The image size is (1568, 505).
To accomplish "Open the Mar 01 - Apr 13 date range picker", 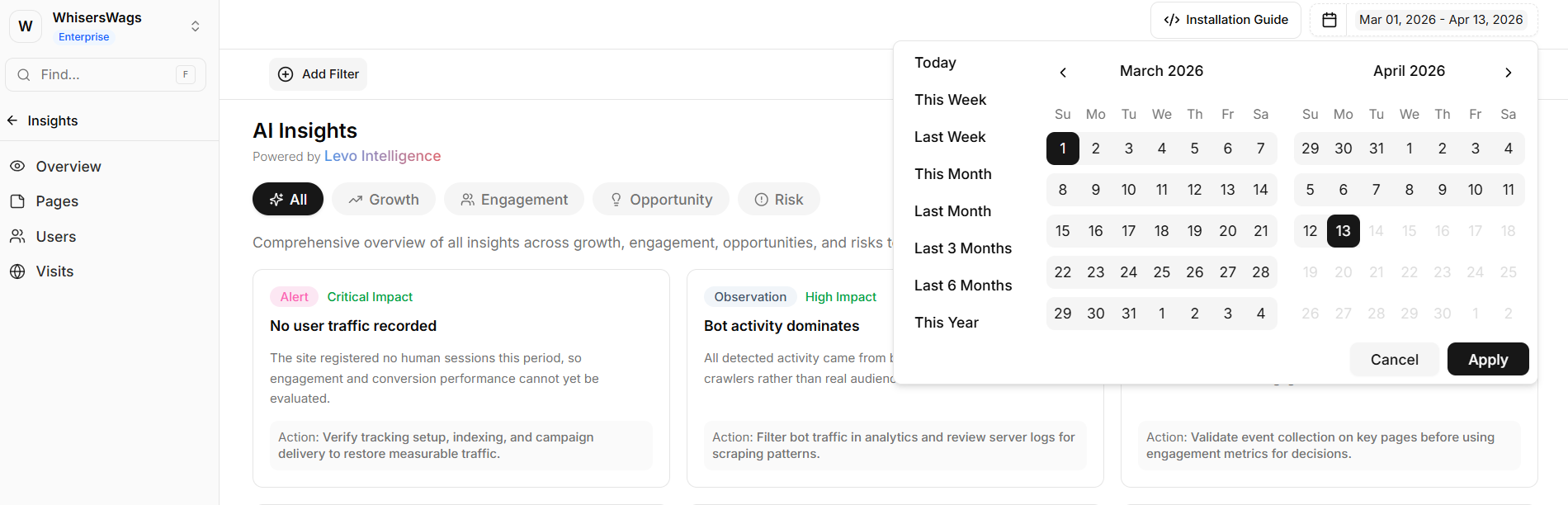I will [x=1440, y=20].
